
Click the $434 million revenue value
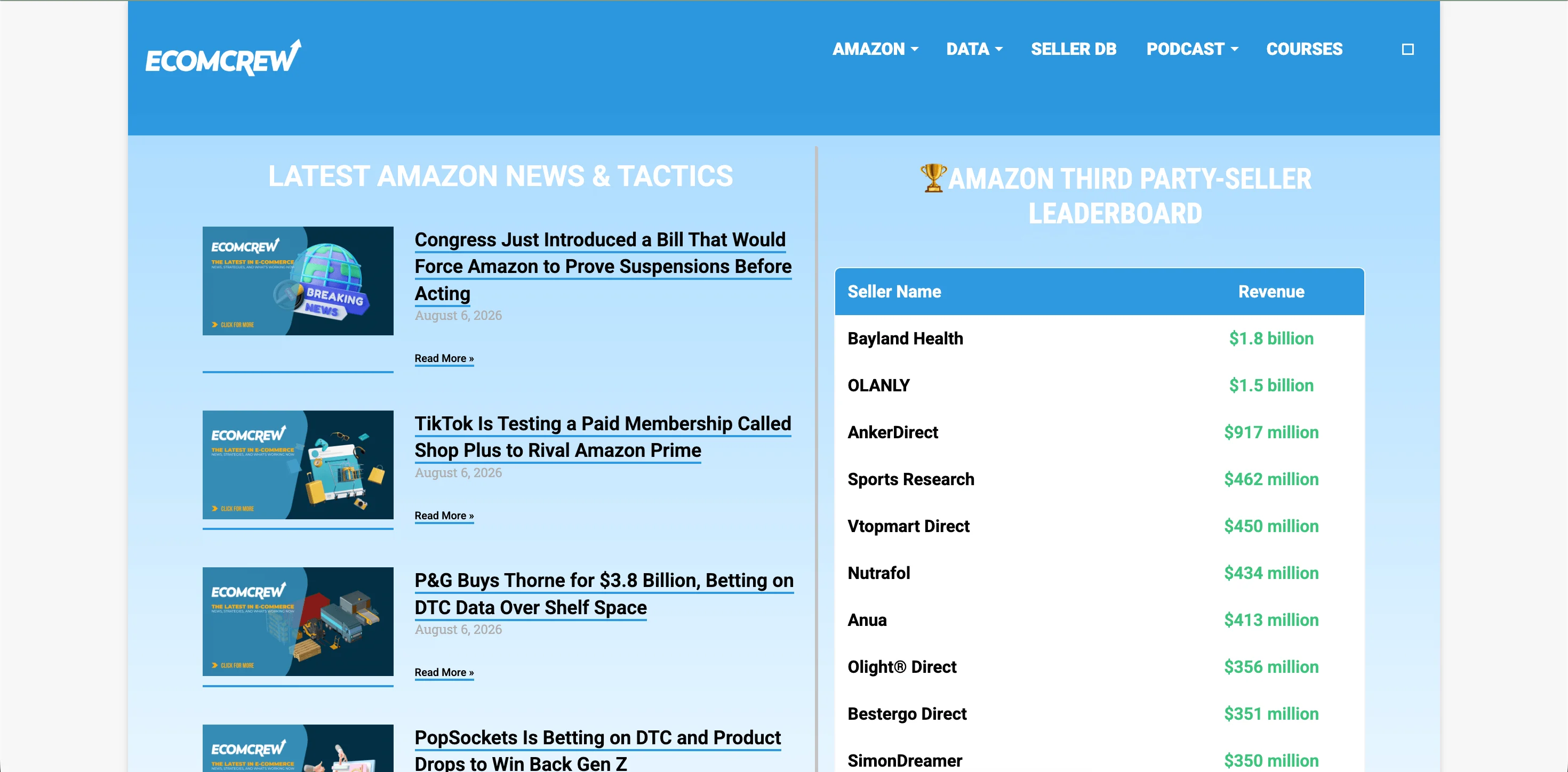[x=1271, y=573]
